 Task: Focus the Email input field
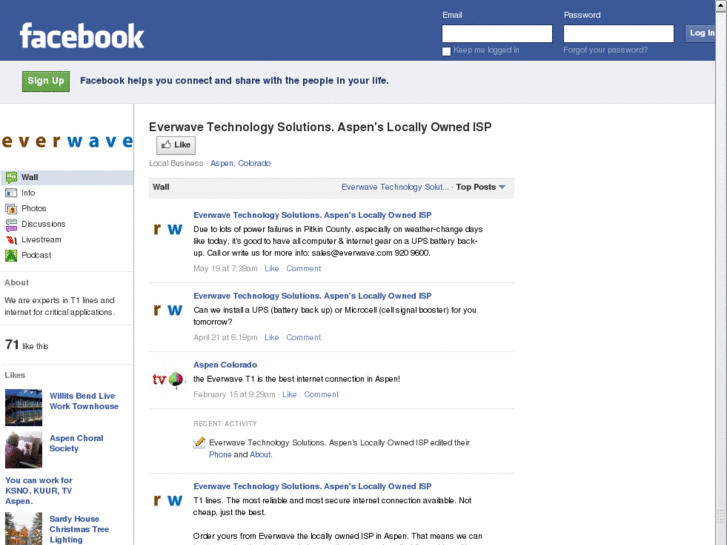click(x=497, y=33)
